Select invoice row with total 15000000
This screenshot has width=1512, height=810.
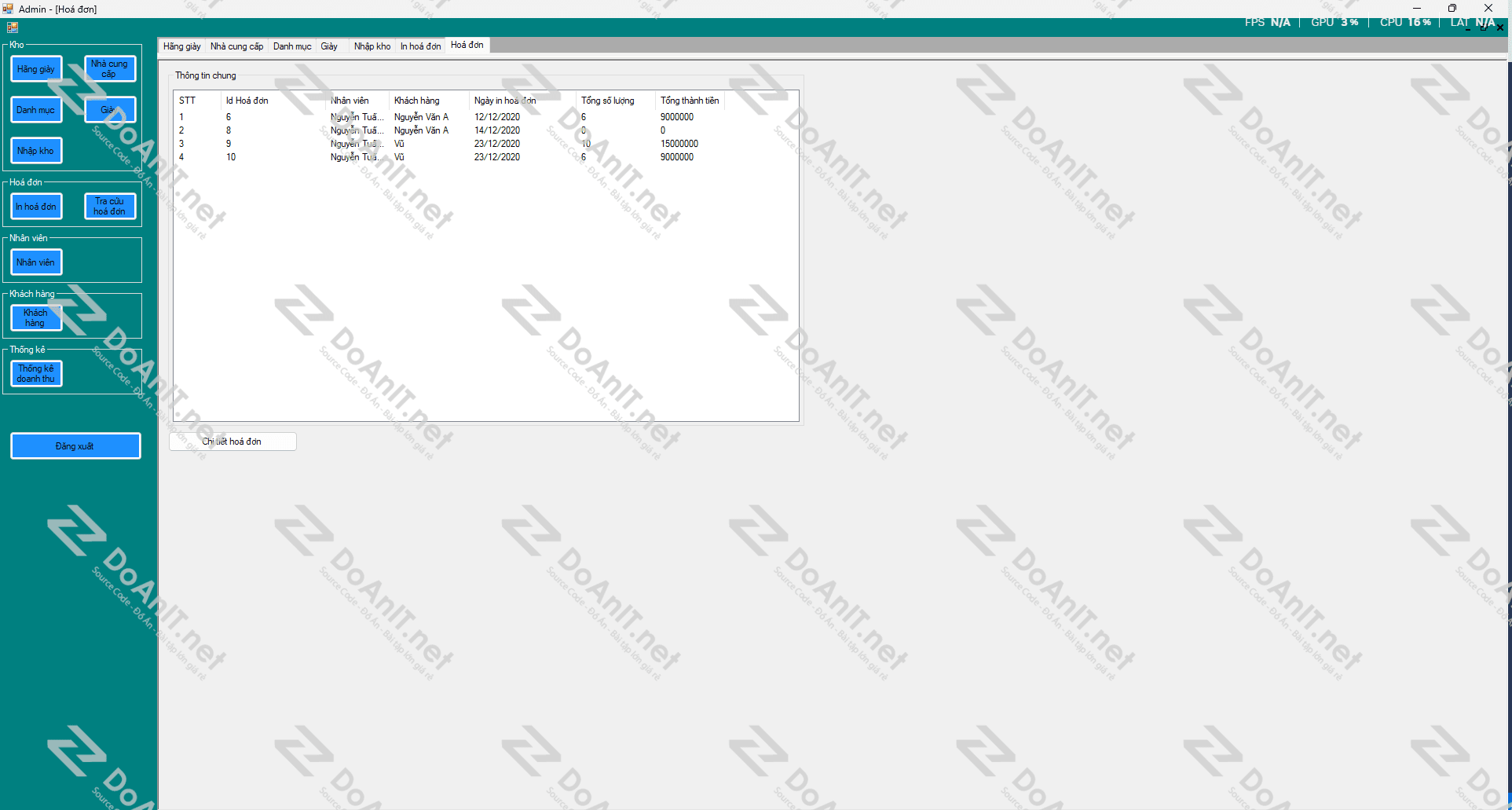[x=450, y=144]
